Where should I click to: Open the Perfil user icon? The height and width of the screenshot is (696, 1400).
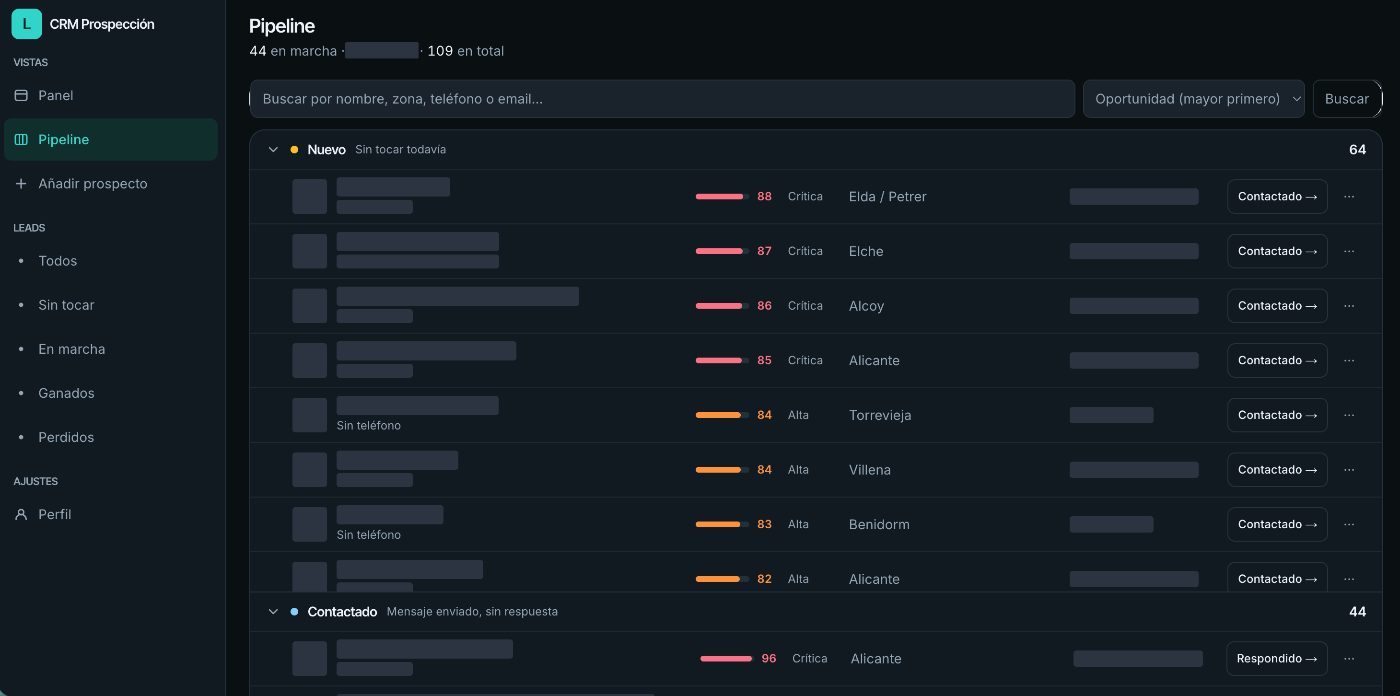click(x=21, y=514)
